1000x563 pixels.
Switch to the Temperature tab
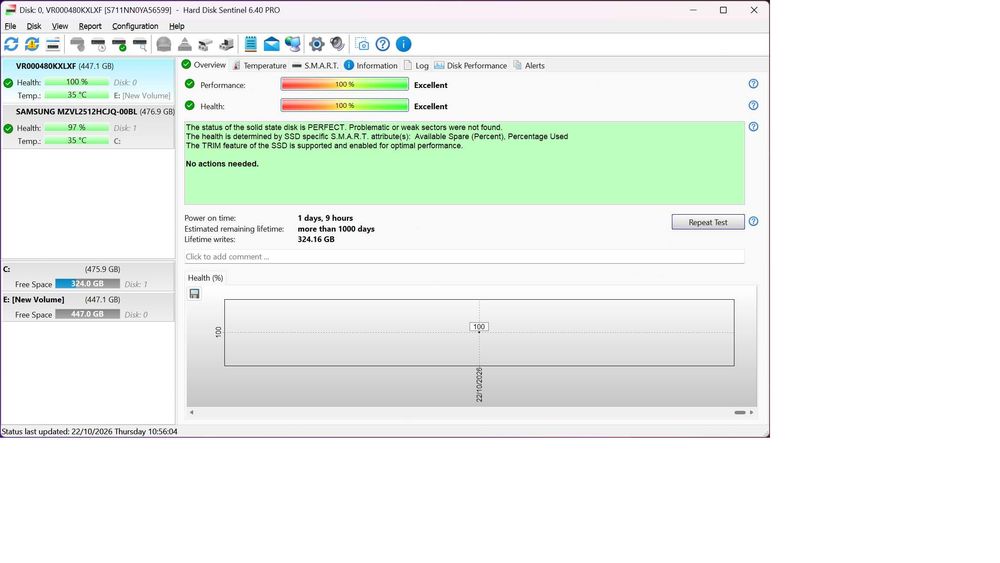[259, 66]
